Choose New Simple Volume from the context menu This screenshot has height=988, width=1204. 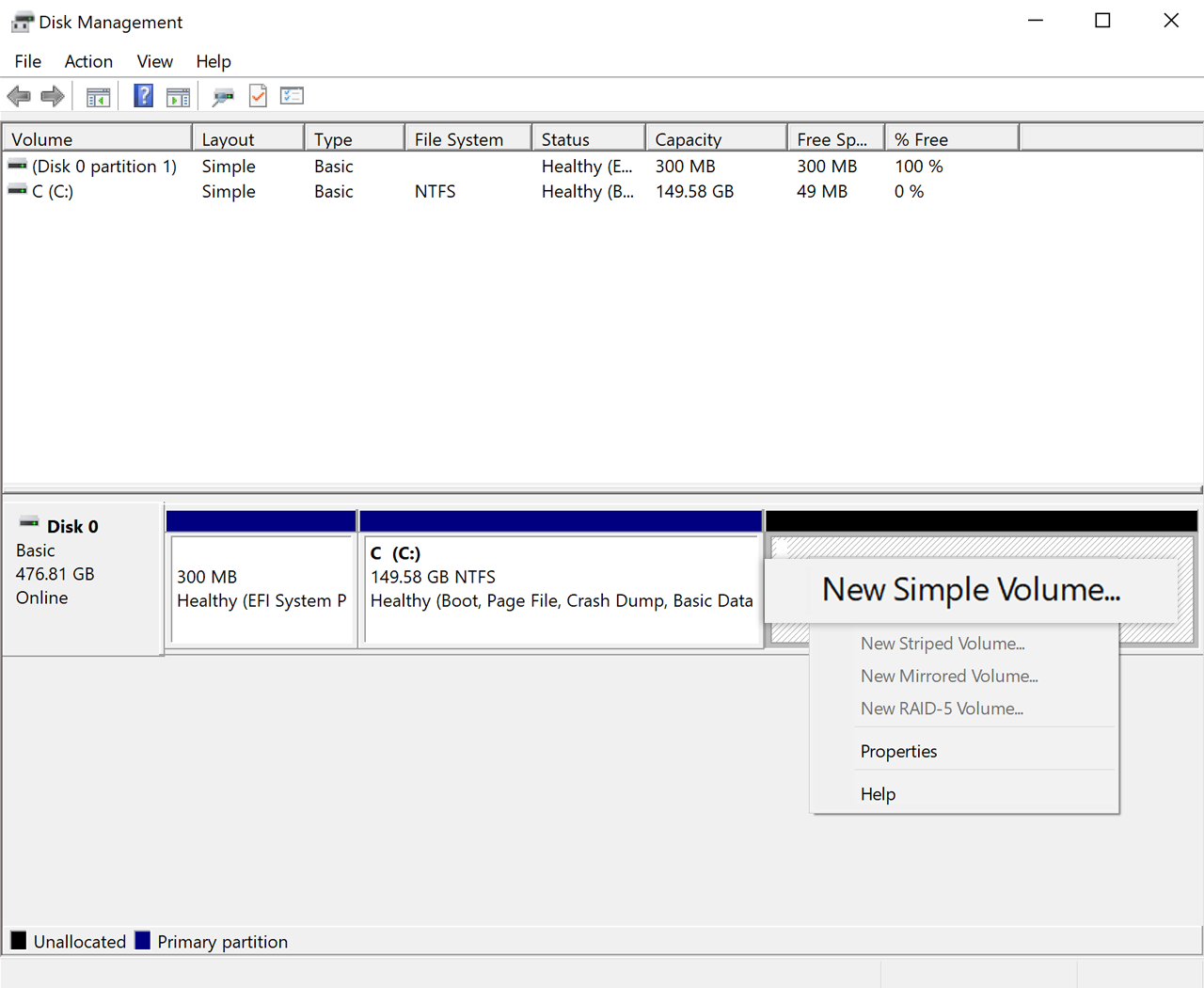[x=971, y=590]
